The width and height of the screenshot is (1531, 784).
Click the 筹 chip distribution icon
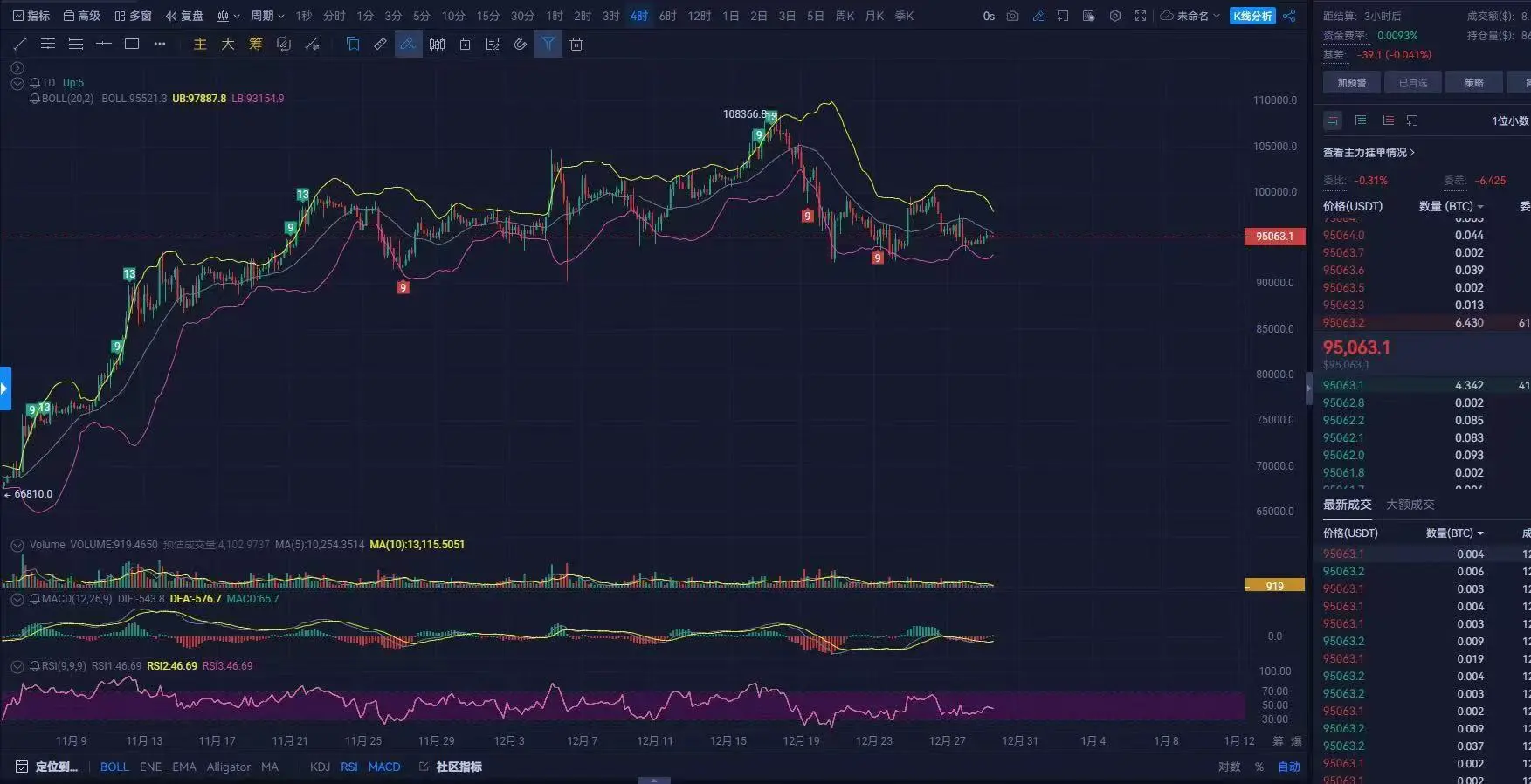pos(256,44)
